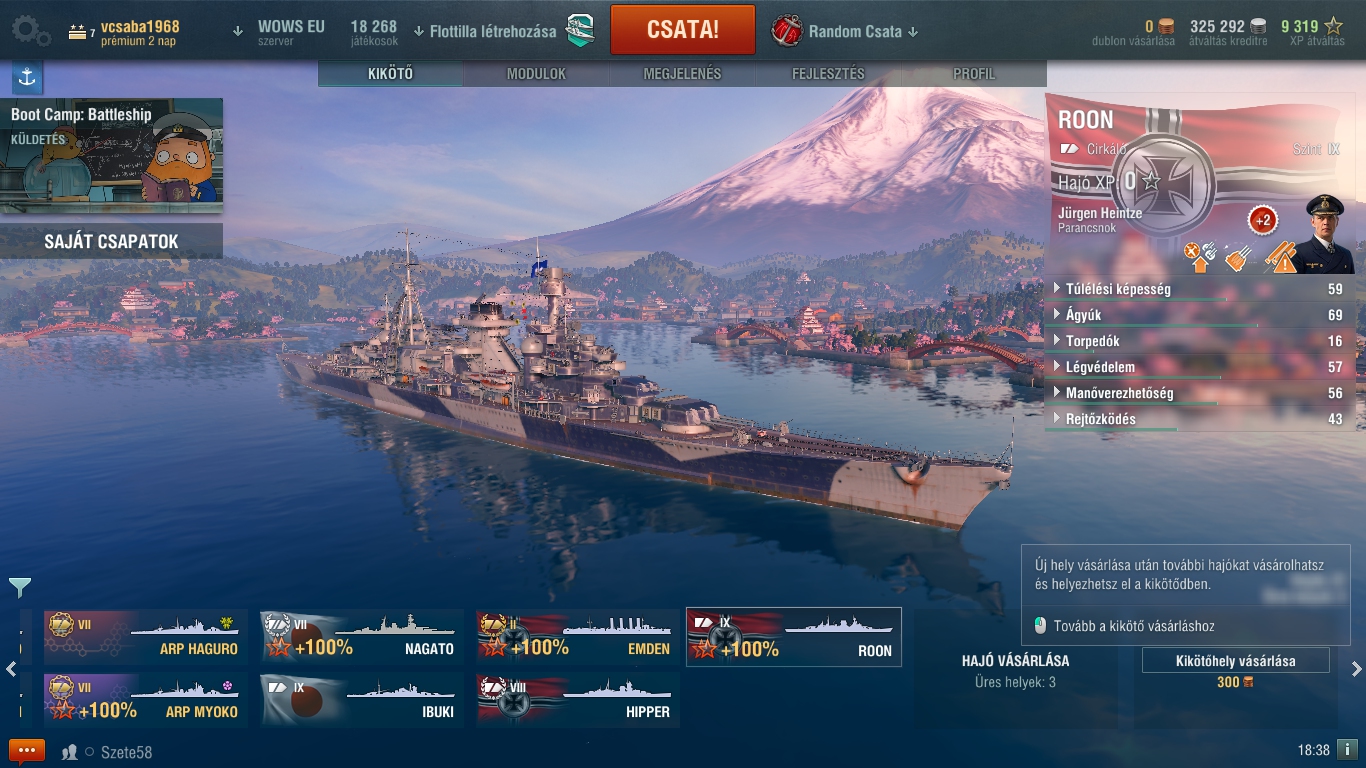Switch to the MODULOK tab
This screenshot has width=1366, height=768.
click(x=536, y=74)
